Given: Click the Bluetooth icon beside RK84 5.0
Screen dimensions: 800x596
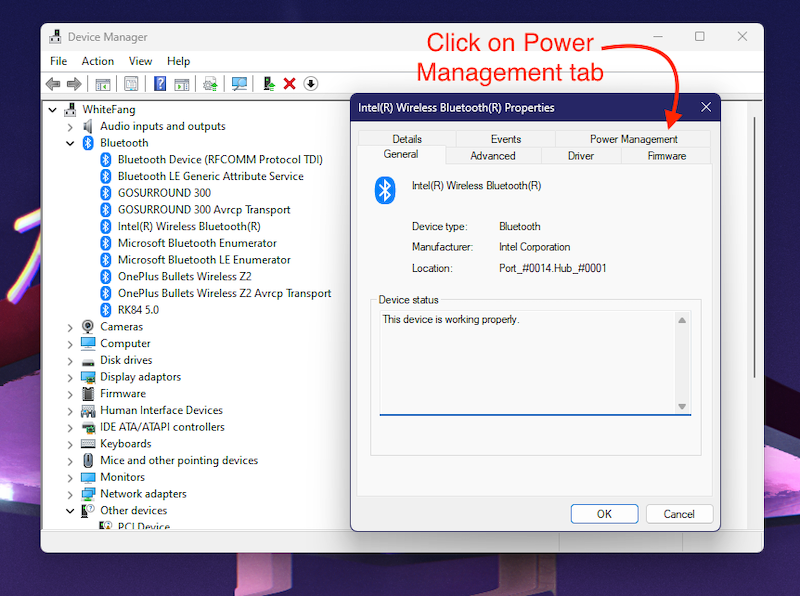Looking at the screenshot, I should (x=106, y=310).
